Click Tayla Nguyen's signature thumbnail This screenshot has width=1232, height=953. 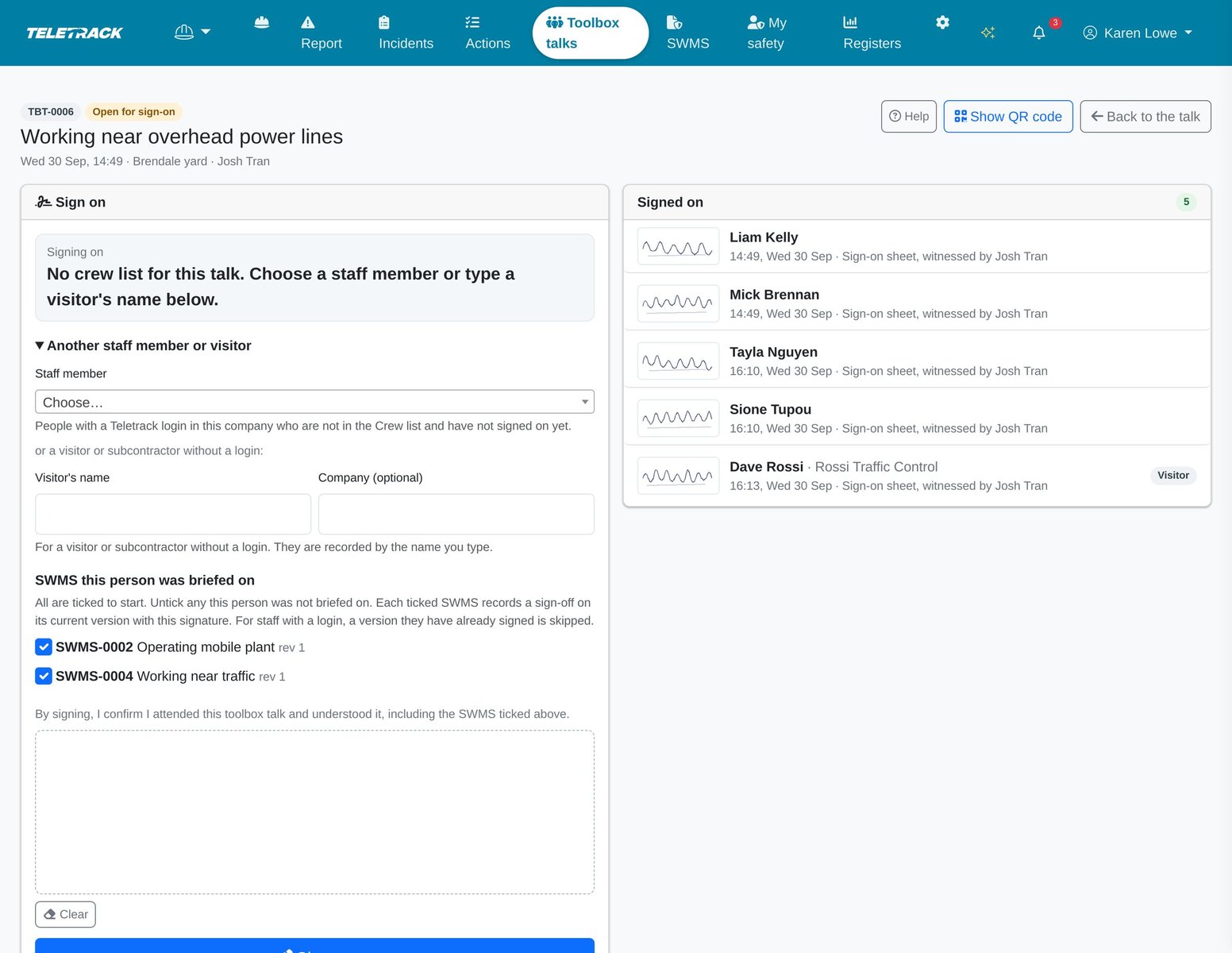tap(678, 361)
